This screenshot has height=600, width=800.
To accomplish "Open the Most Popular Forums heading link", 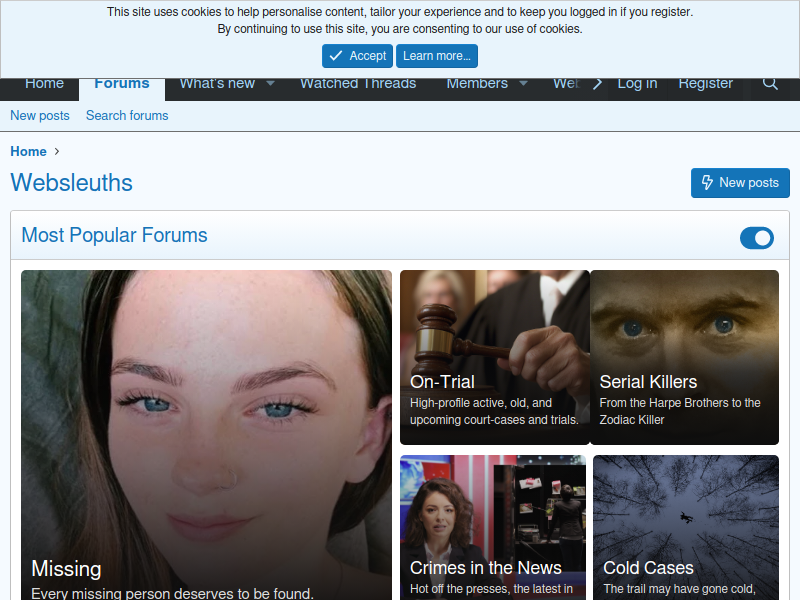I will [114, 235].
